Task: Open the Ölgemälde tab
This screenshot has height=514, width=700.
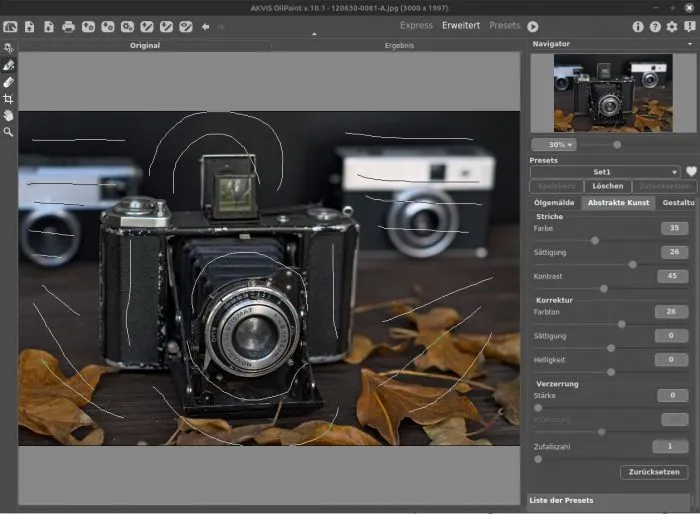Action: click(x=554, y=202)
